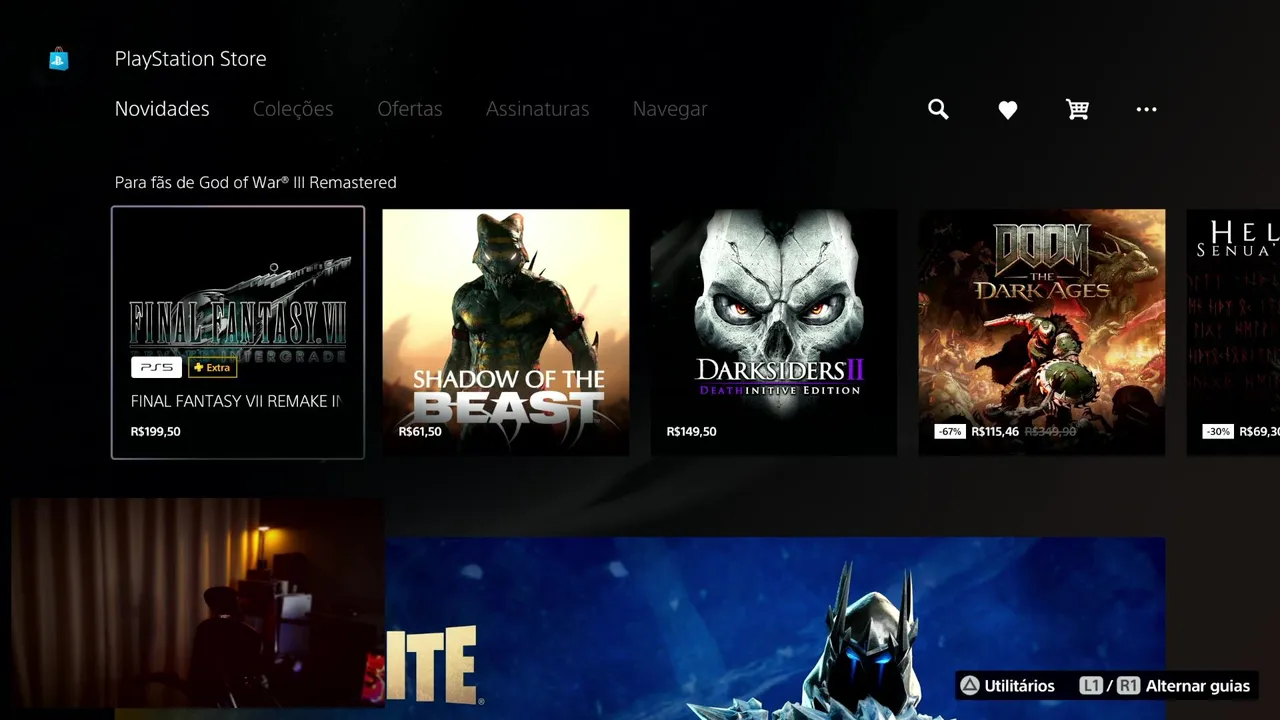Open the Shadow of the Beast card
Viewport: 1280px width, 720px height.
tap(506, 332)
